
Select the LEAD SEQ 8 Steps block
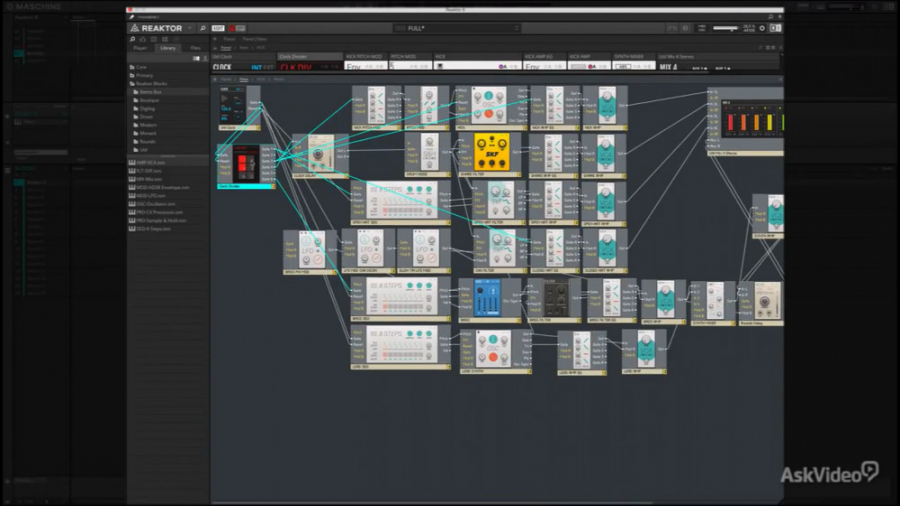click(401, 347)
